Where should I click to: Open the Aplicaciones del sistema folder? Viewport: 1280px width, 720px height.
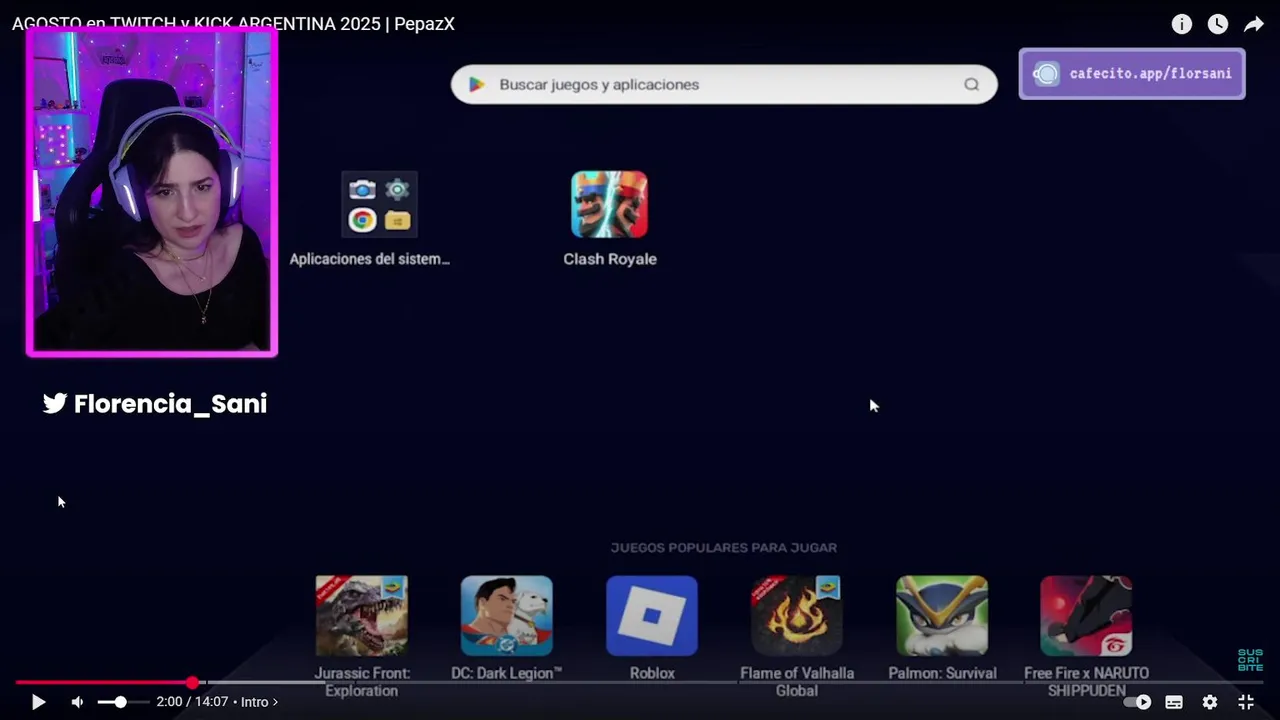(x=379, y=204)
